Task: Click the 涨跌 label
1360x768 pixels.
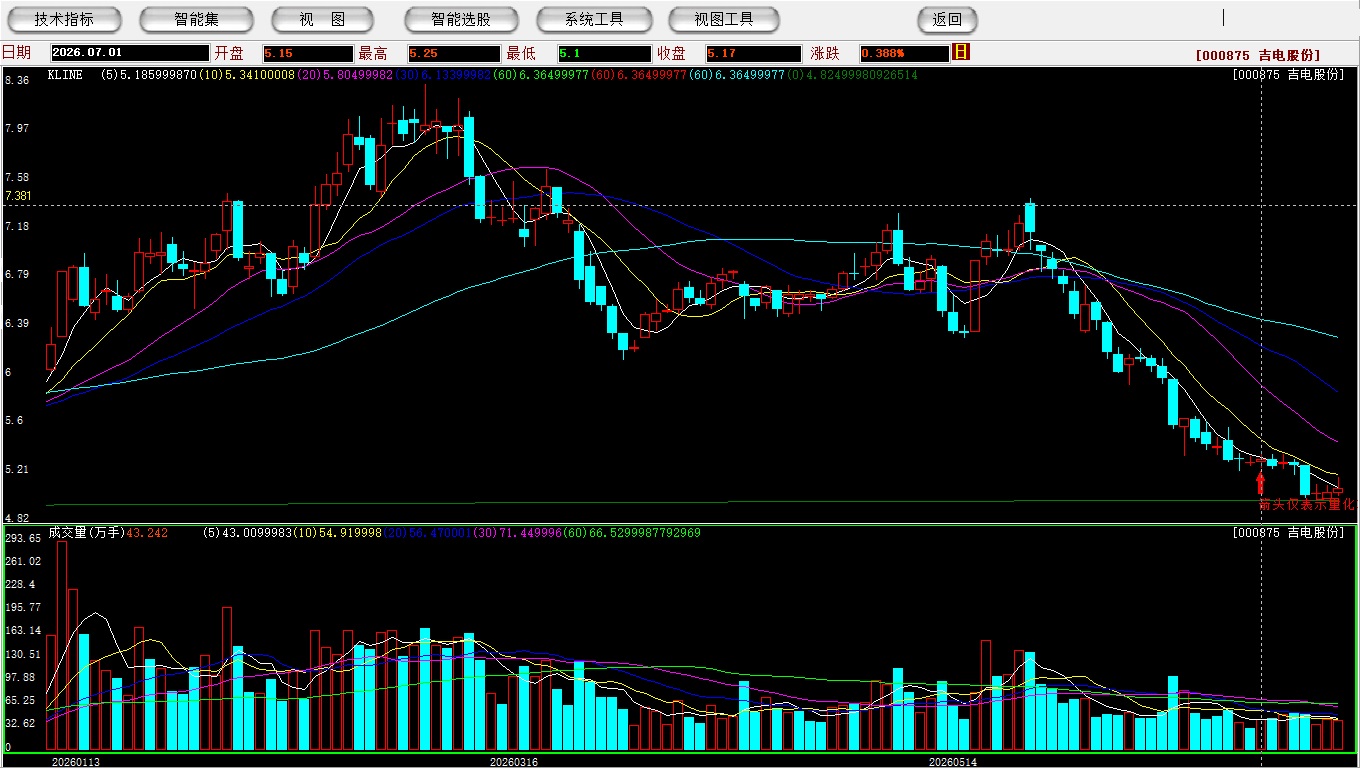Action: click(825, 53)
